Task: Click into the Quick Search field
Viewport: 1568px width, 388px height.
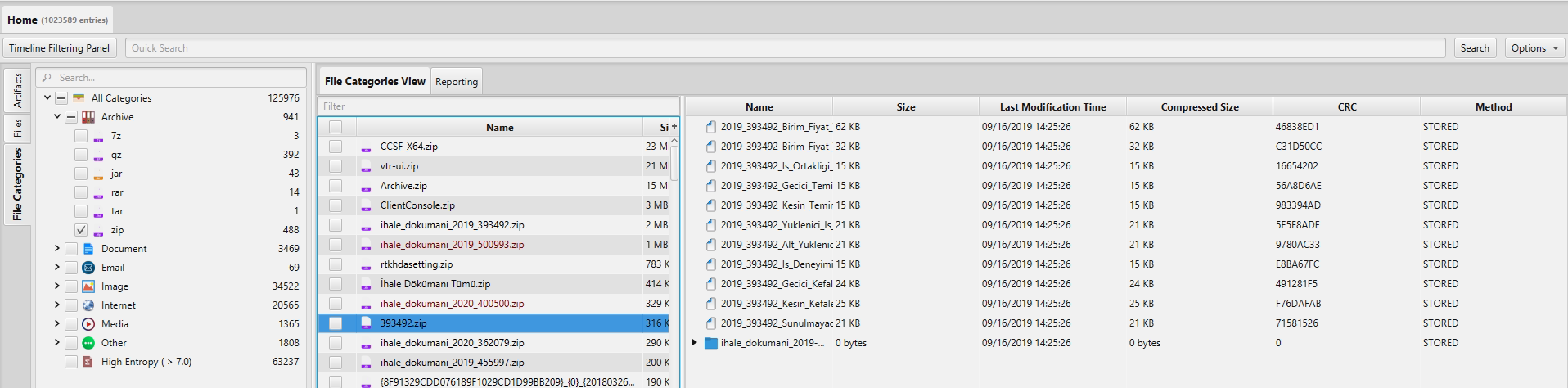Action: coord(786,48)
